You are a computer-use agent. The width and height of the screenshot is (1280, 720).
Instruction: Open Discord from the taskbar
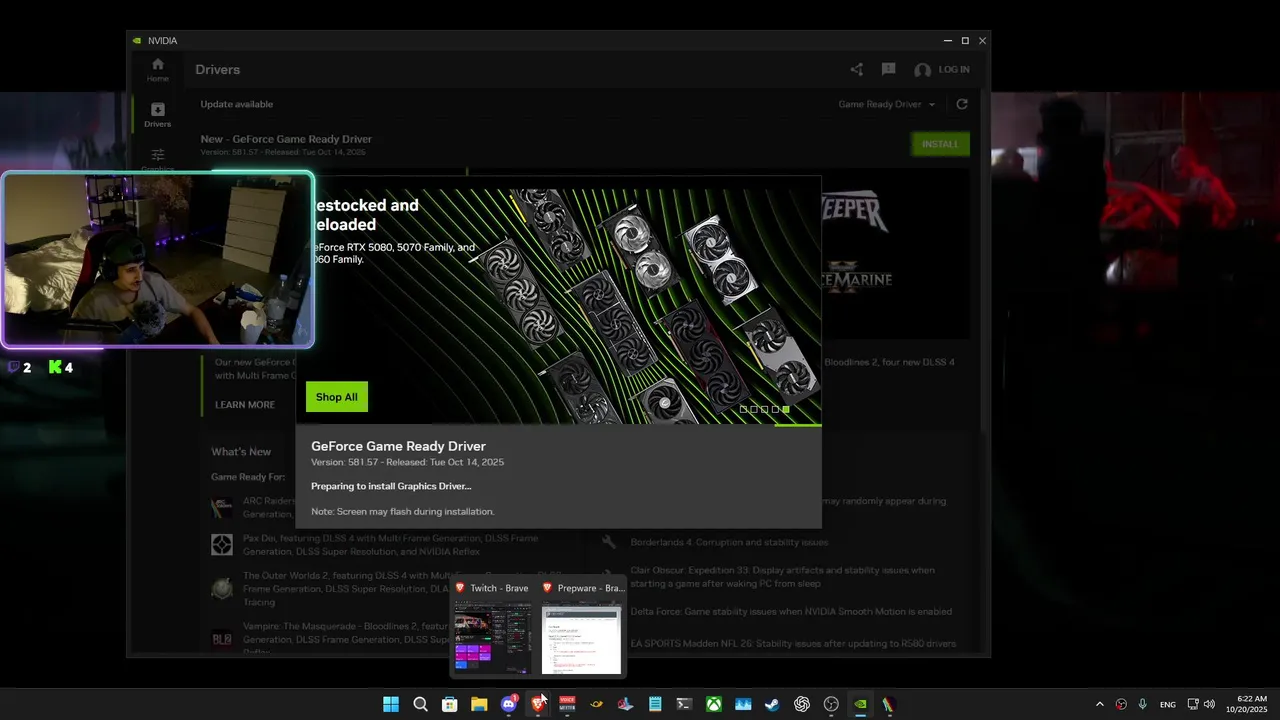pos(509,704)
